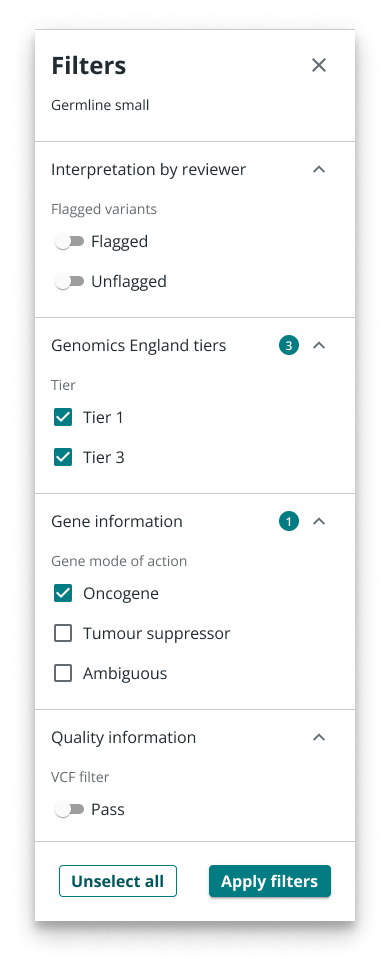Check the Tumour suppressor checkbox
This screenshot has height=963, width=390.
tap(63, 633)
